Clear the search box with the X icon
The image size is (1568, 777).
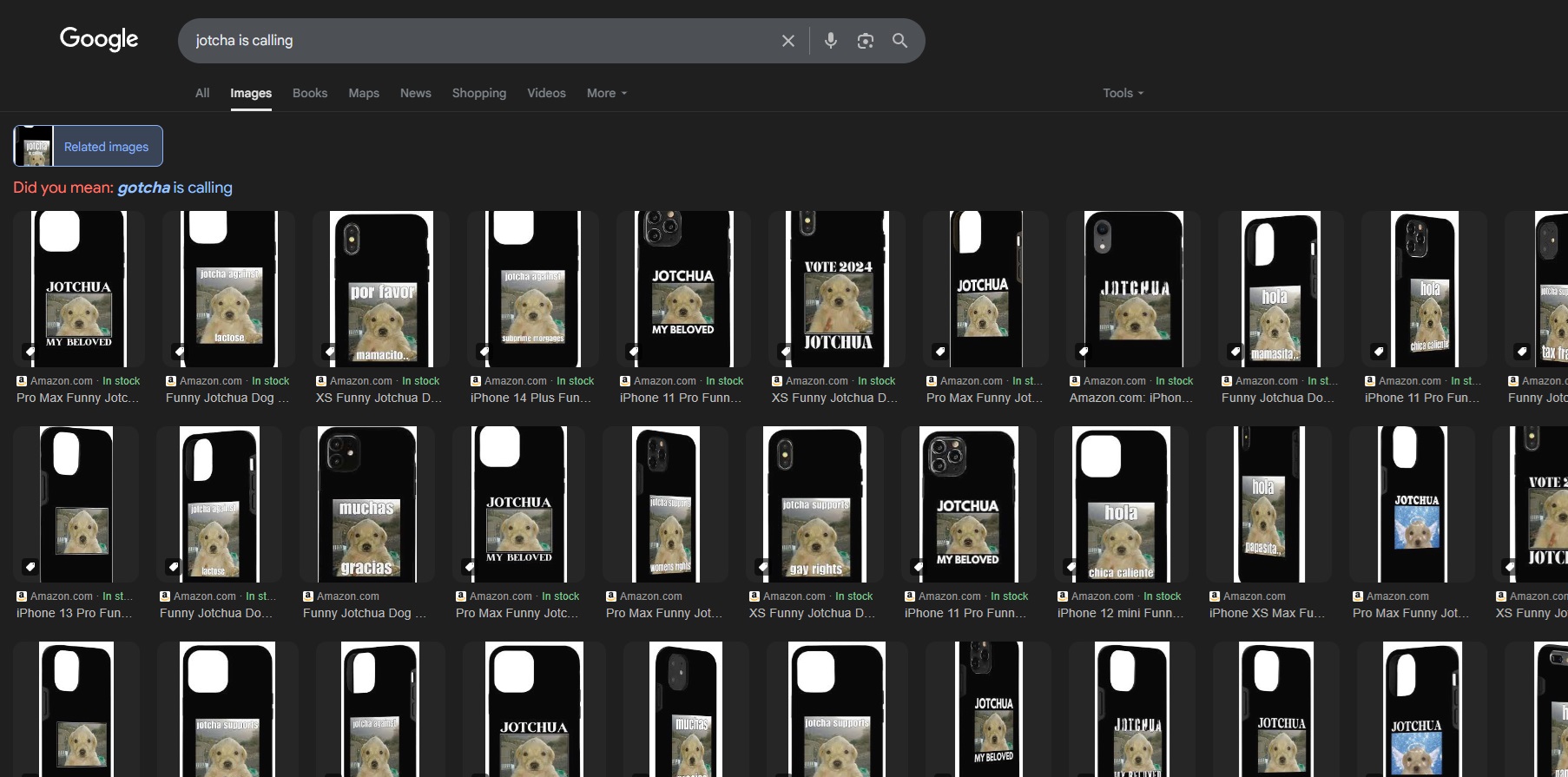pyautogui.click(x=788, y=41)
